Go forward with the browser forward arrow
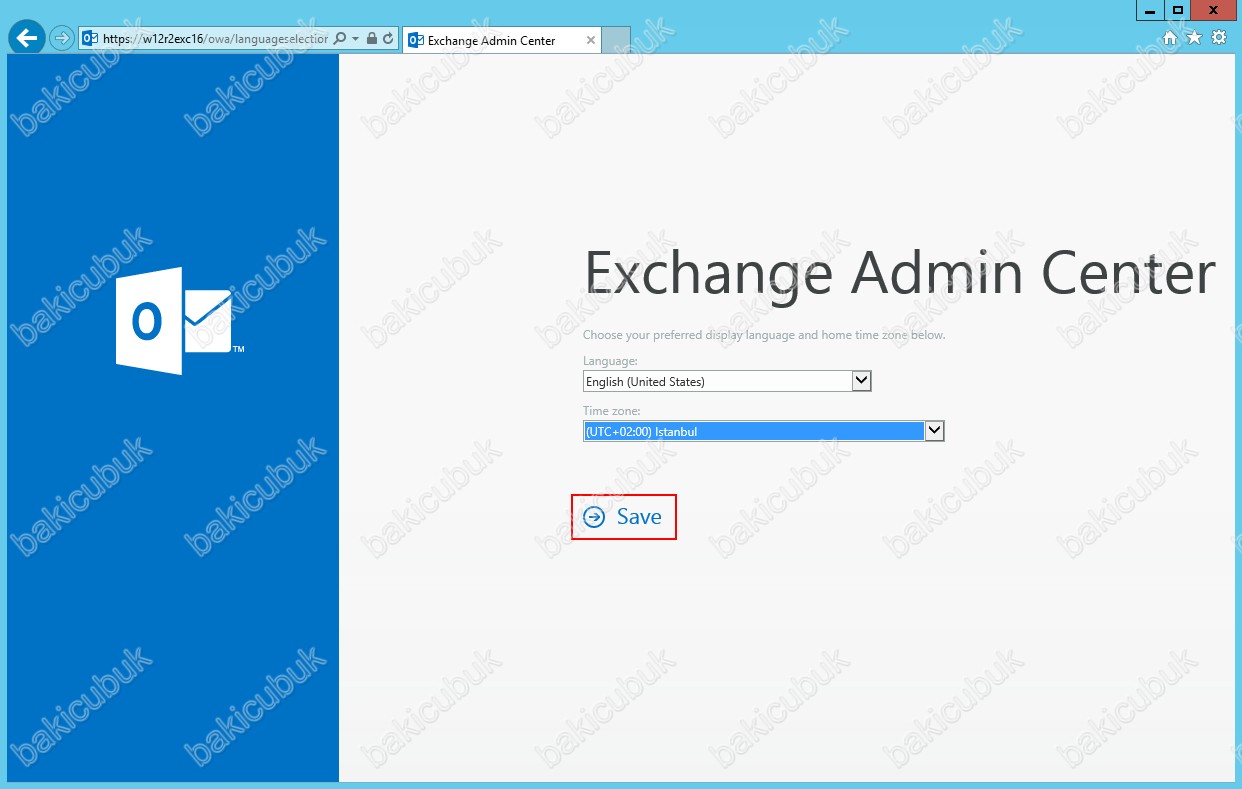1242x789 pixels. click(62, 39)
